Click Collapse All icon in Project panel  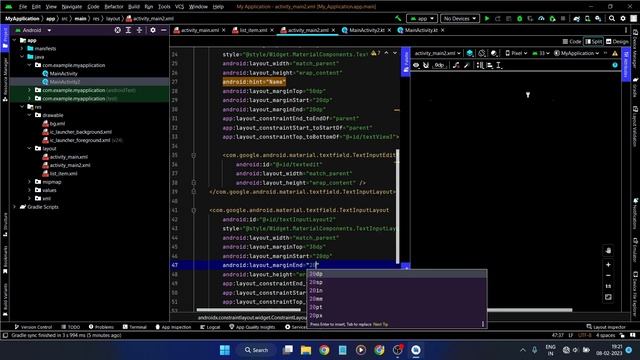coord(139,30)
